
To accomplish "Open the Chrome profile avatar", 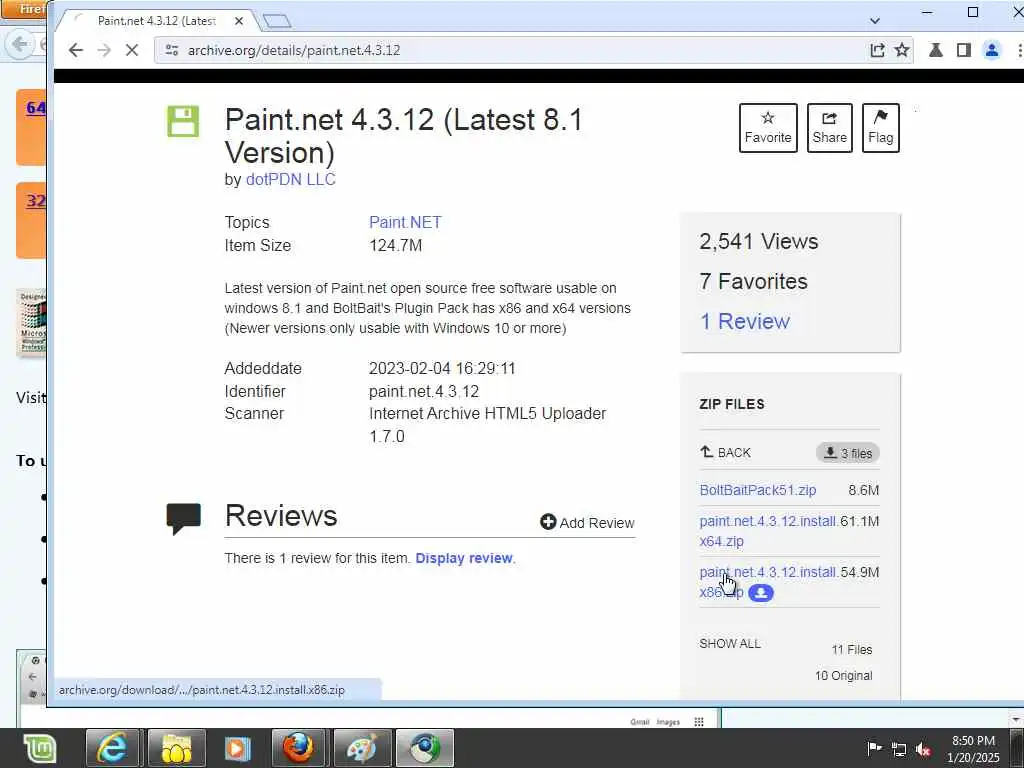I will (991, 50).
